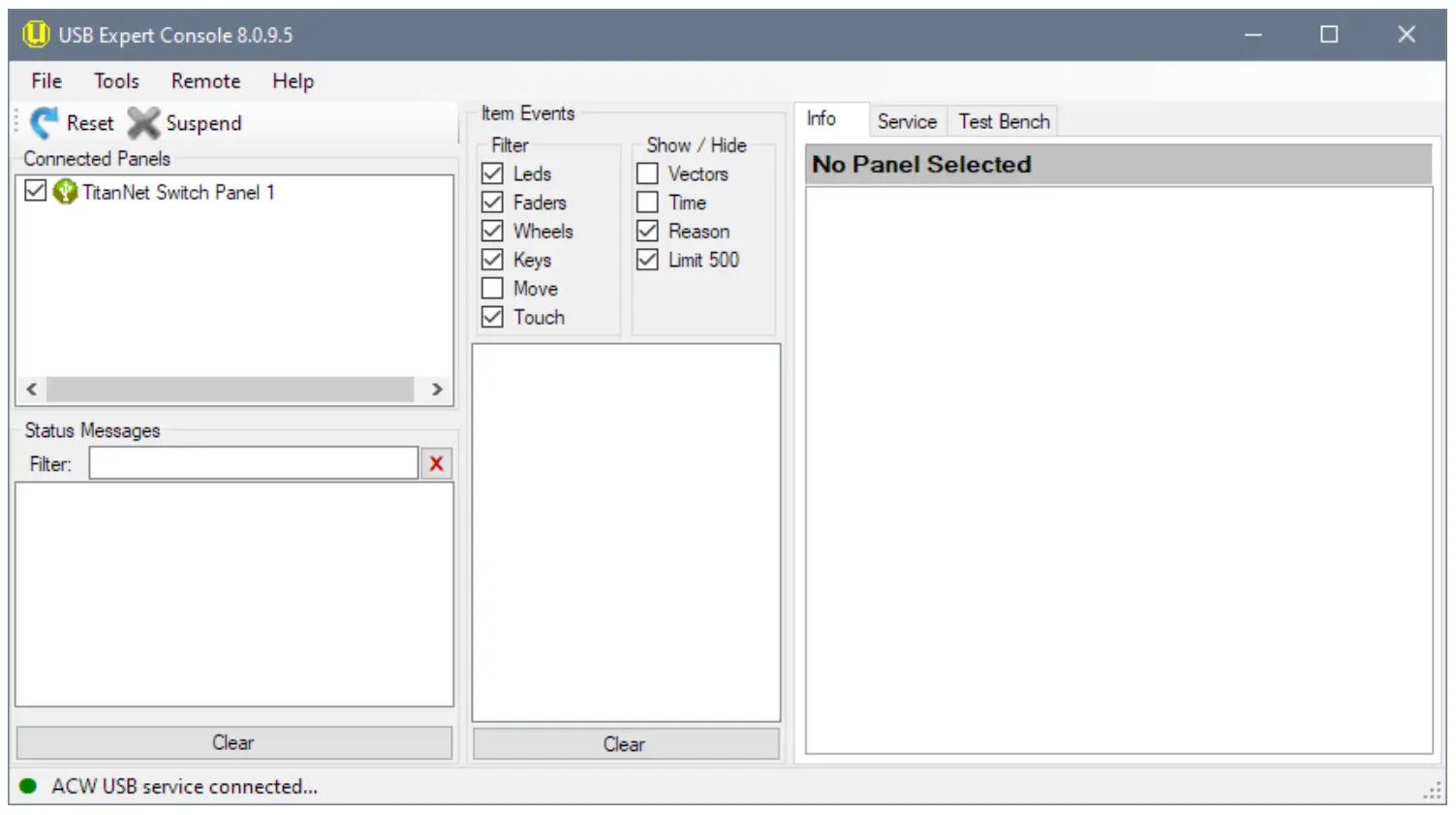Screen dimensions: 1456x815
Task: Click the Connected Panels horizontal scrollbar track
Action: [231, 390]
